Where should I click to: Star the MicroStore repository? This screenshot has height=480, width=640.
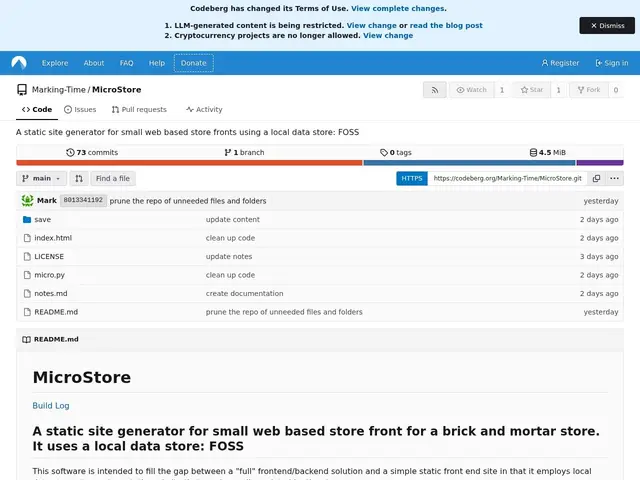pyautogui.click(x=532, y=90)
